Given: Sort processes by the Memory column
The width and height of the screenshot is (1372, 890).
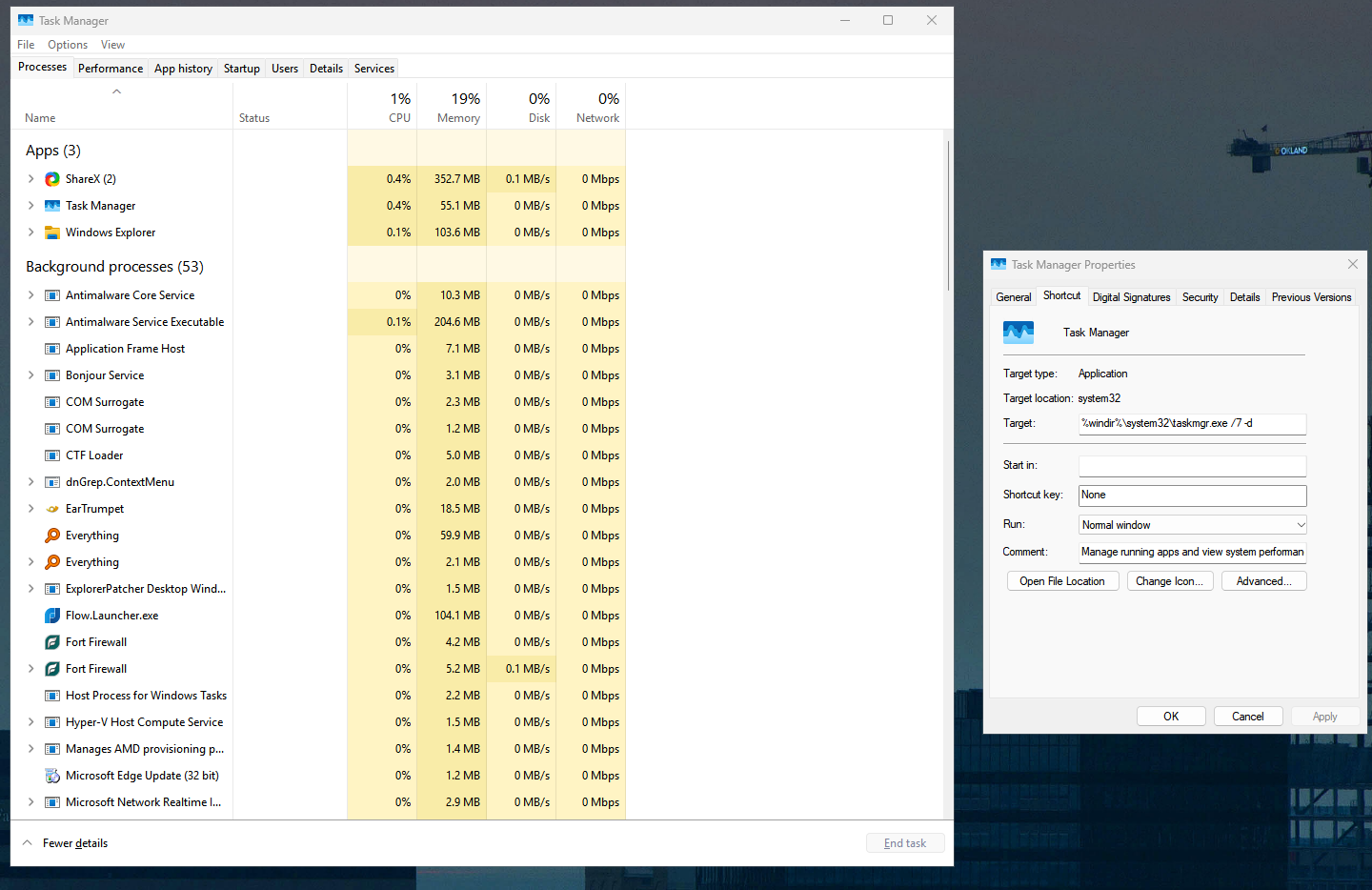Looking at the screenshot, I should click(452, 106).
